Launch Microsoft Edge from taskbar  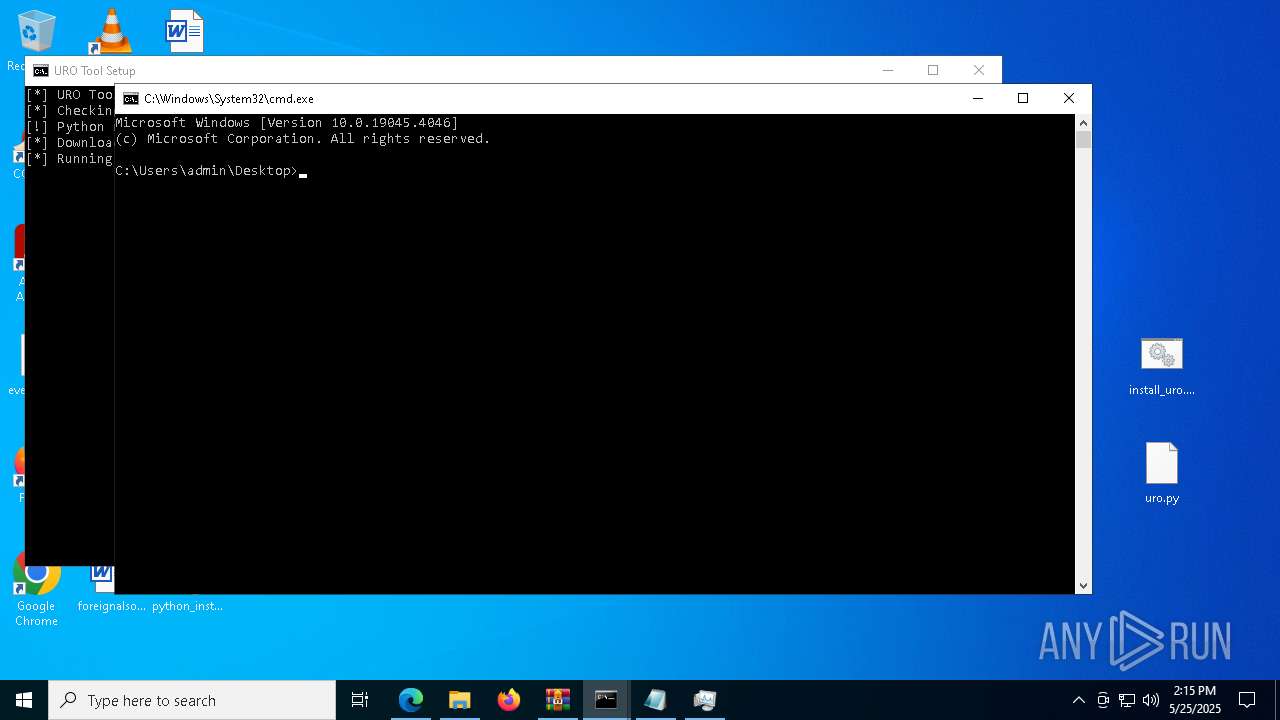point(411,700)
